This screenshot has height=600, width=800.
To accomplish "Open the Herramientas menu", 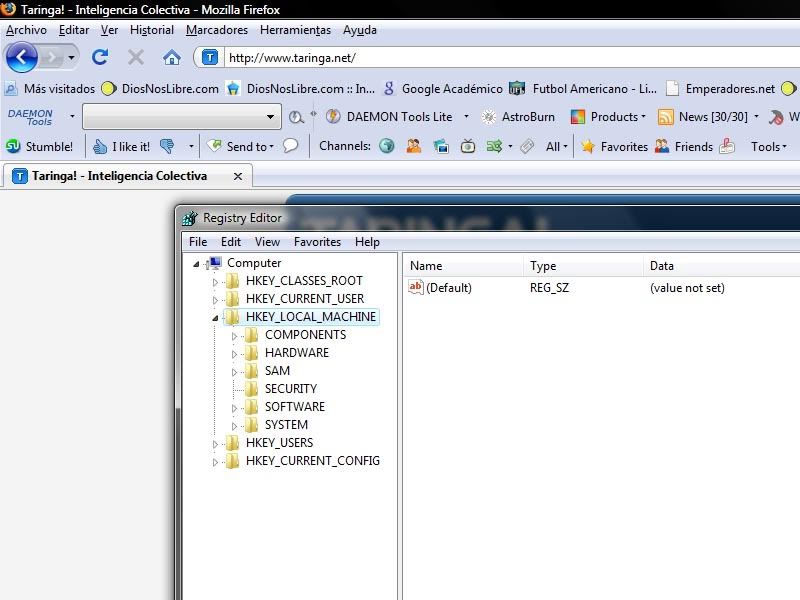I will (295, 30).
